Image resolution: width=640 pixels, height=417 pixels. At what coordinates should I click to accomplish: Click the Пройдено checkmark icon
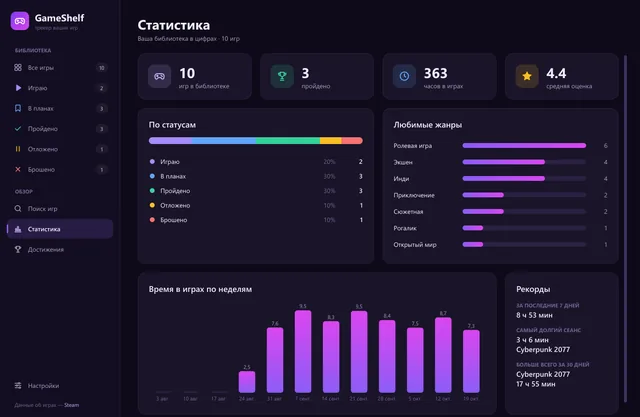[x=18, y=129]
